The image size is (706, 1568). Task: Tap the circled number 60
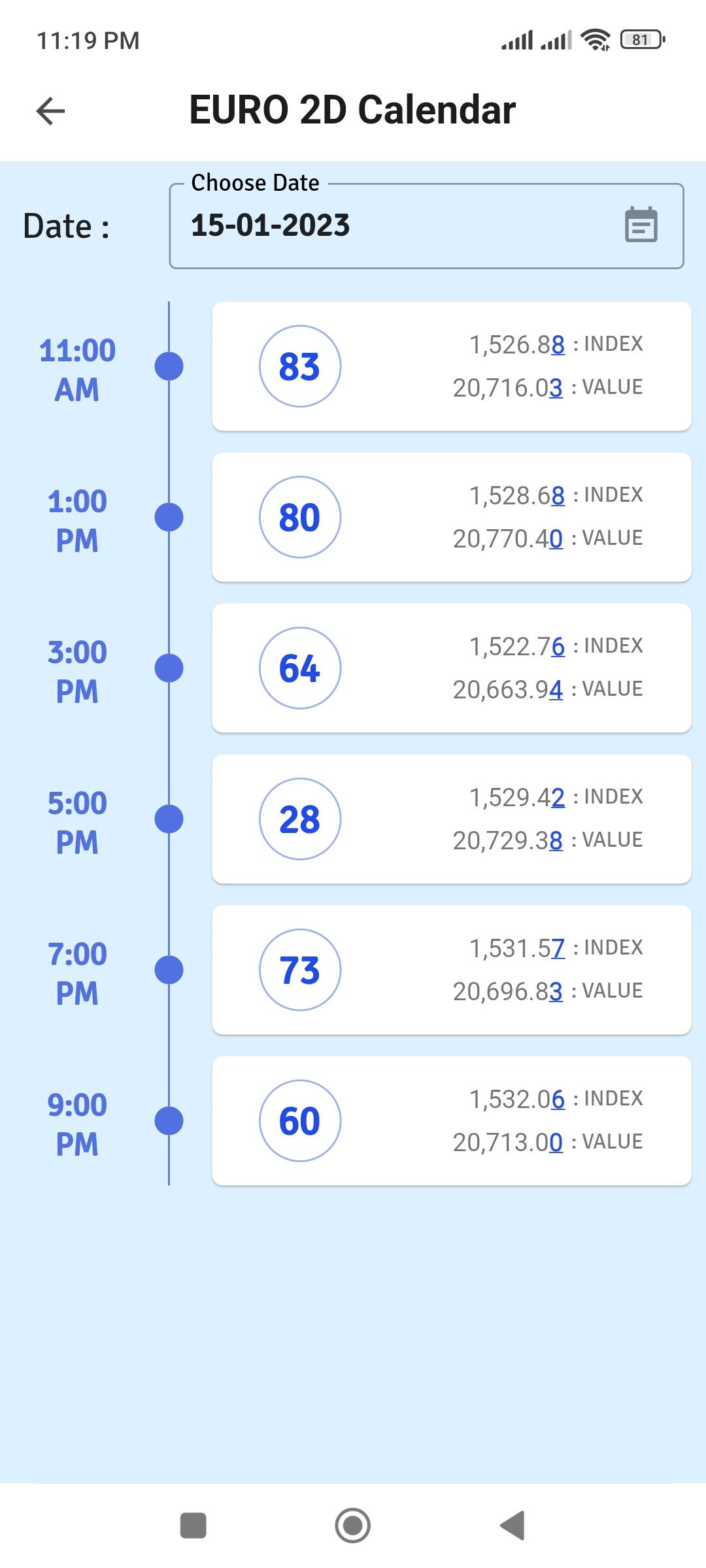tap(299, 1120)
